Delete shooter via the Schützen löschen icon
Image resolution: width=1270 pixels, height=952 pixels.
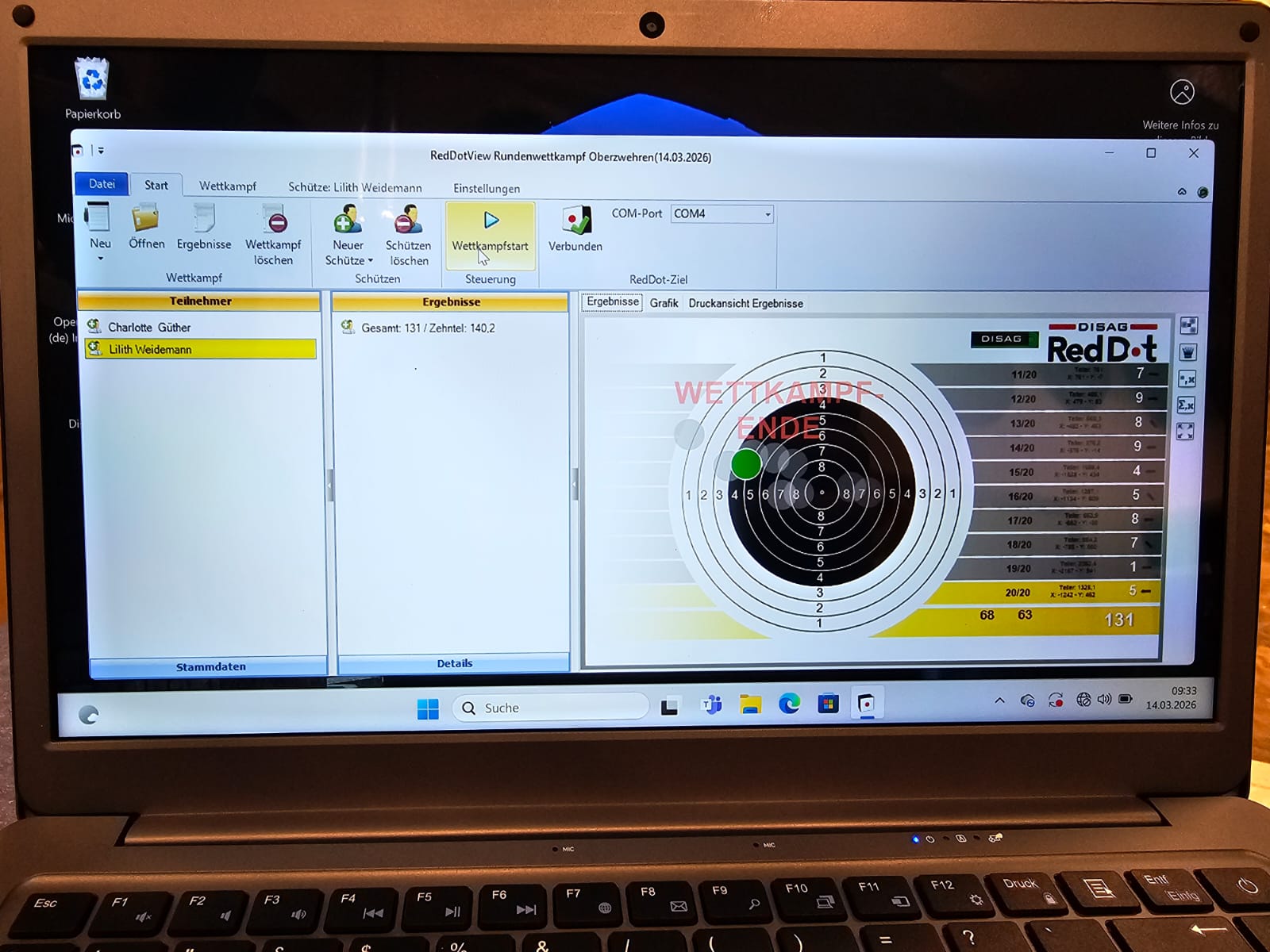[408, 221]
